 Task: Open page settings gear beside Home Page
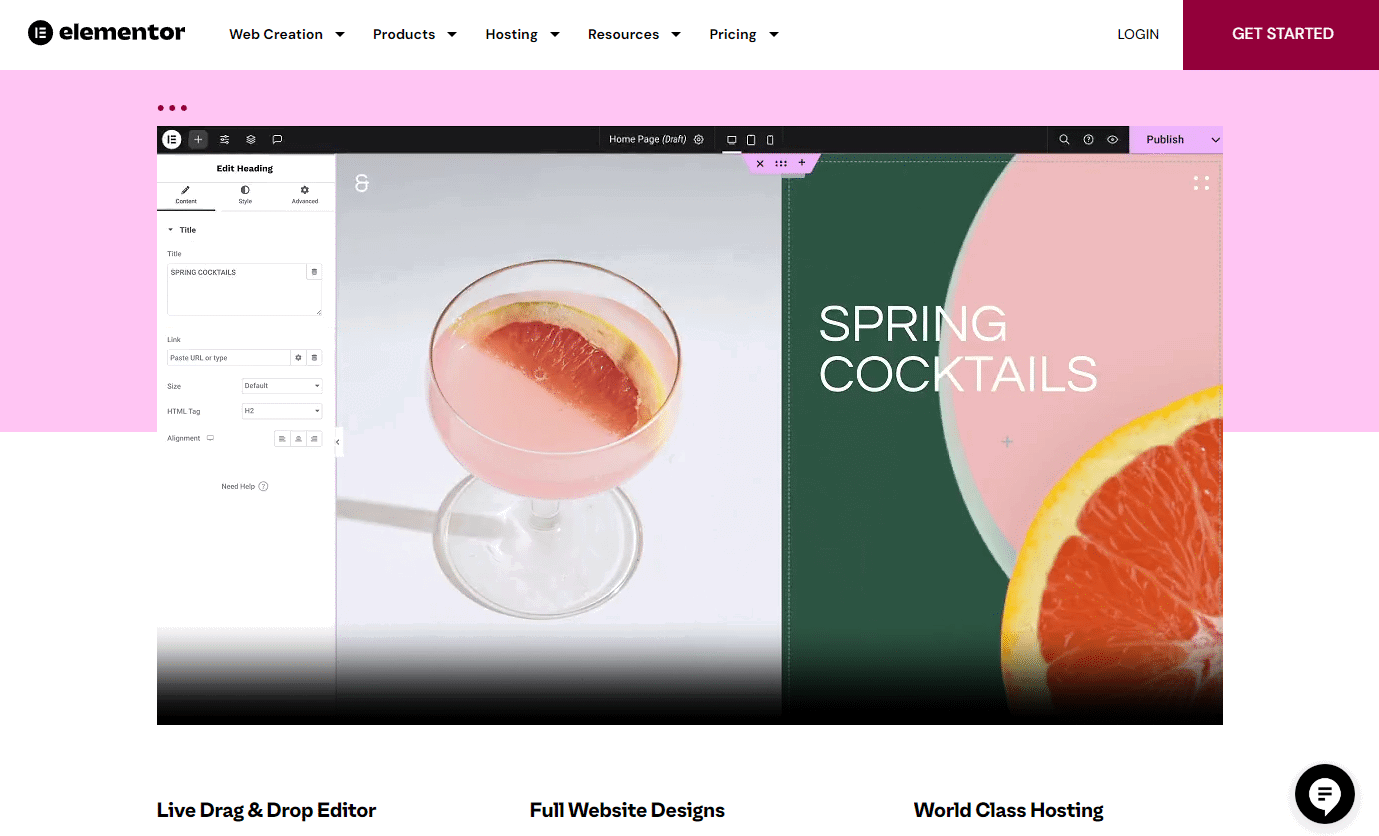tap(699, 139)
